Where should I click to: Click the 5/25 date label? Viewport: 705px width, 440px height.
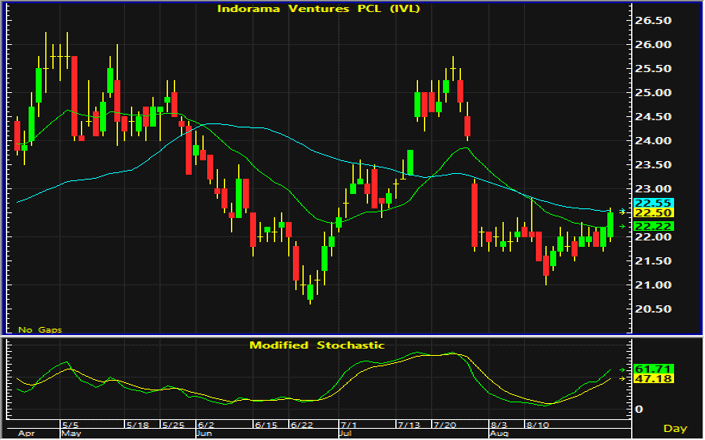point(173,425)
